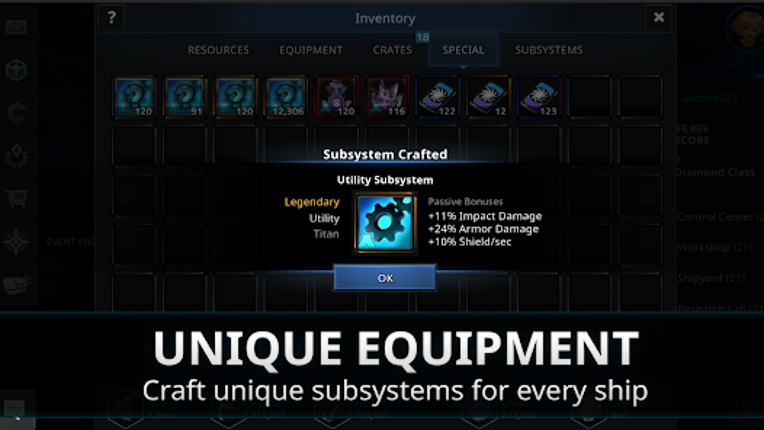The image size is (764, 430).
Task: Open the chat bubble icon at bottom-left
Action: coord(15,408)
